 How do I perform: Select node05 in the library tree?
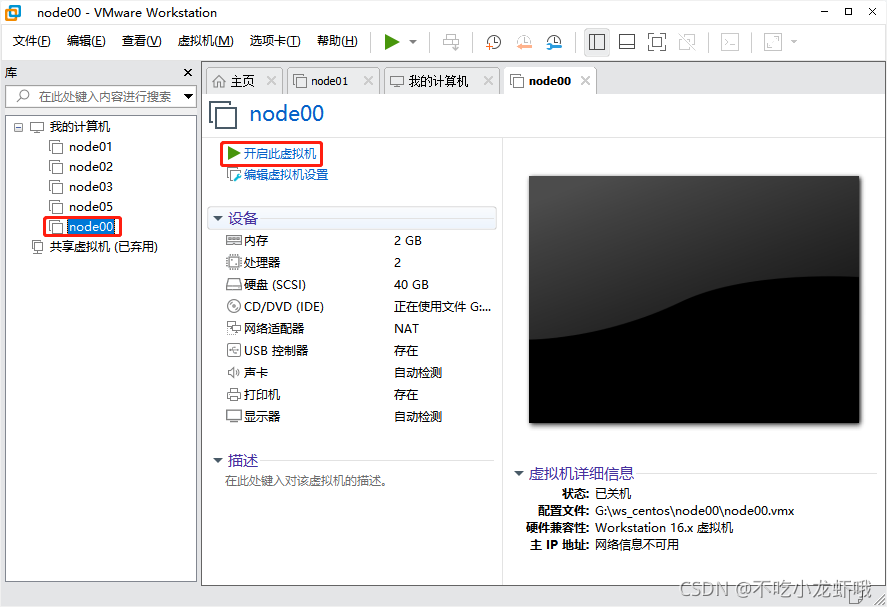click(91, 206)
